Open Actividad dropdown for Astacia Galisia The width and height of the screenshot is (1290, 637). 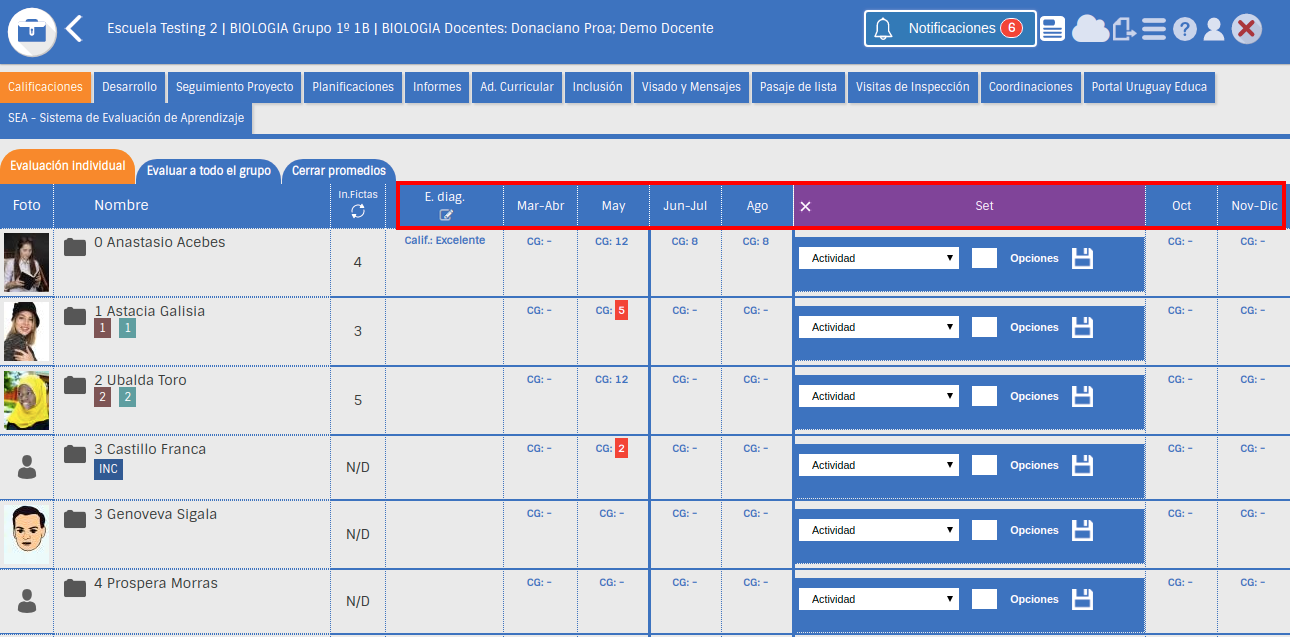[879, 327]
